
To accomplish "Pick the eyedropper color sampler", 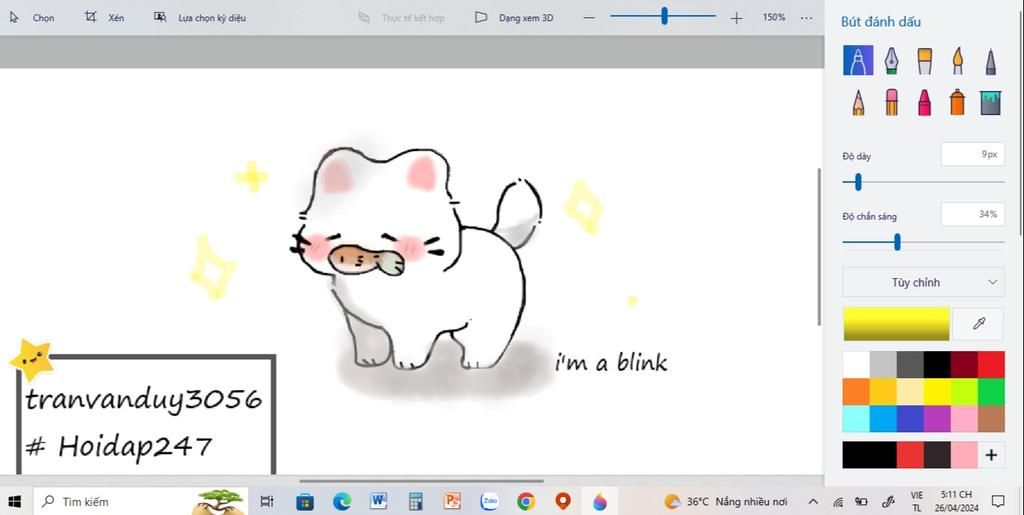I will pos(978,324).
